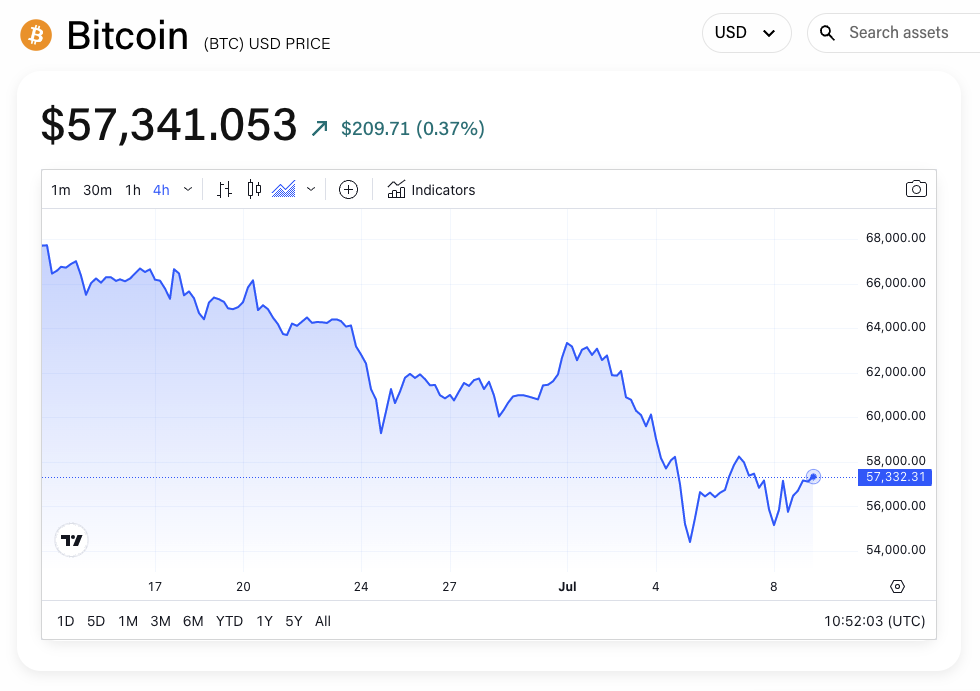Select the All time range
This screenshot has width=980, height=691.
tap(322, 621)
